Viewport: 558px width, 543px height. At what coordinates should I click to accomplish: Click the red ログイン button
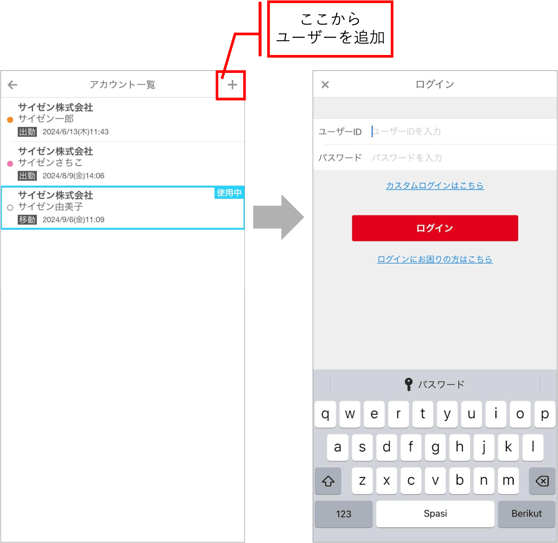click(x=435, y=228)
